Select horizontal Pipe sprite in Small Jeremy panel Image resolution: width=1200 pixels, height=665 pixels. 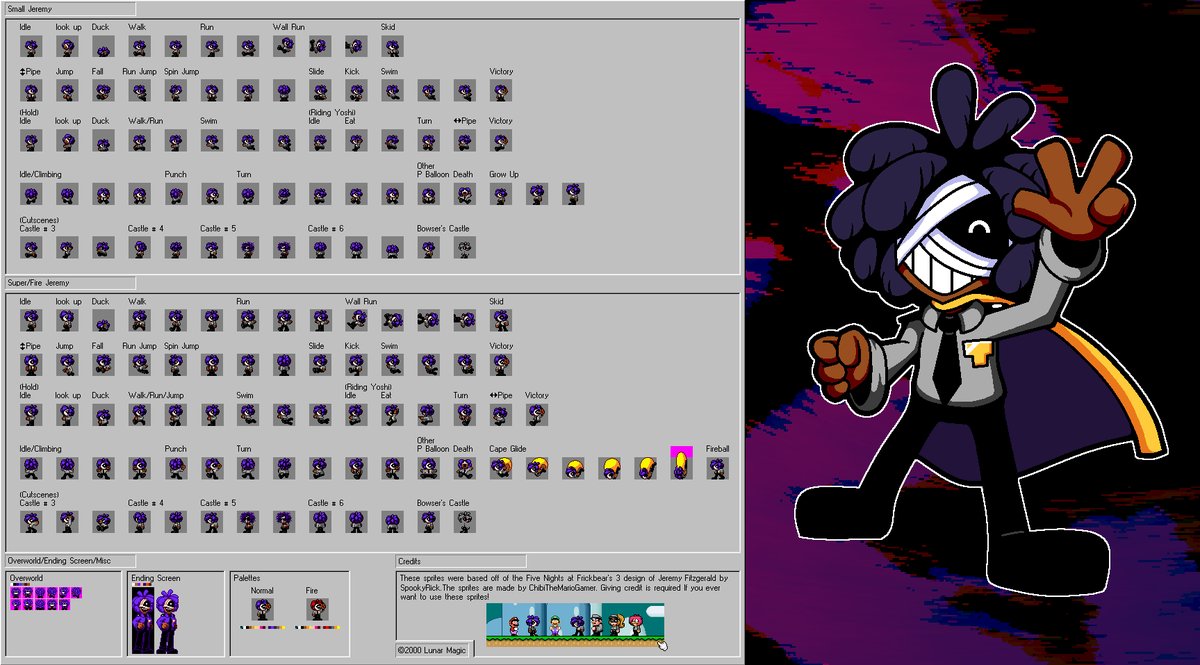click(x=464, y=140)
